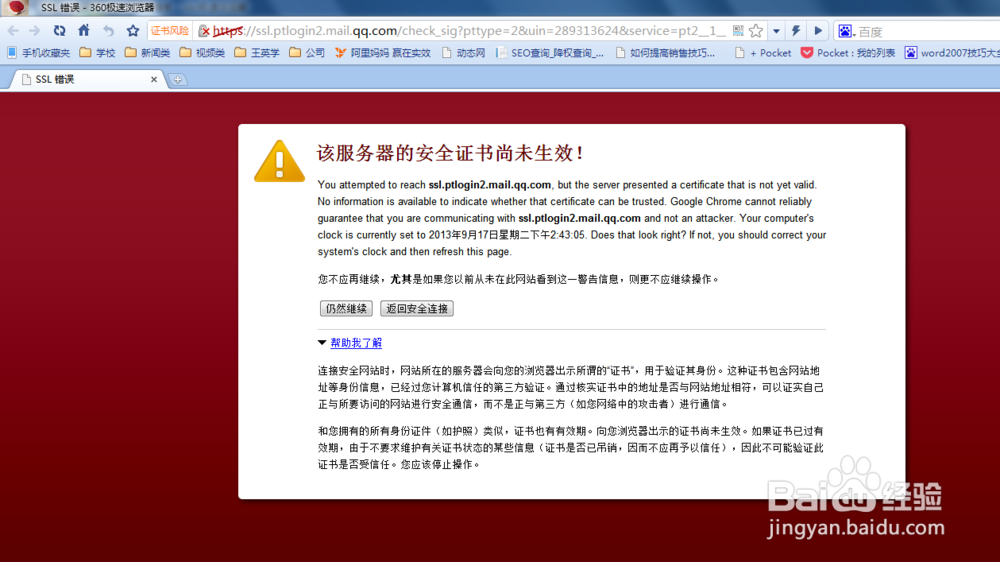Reload the page with the refresh icon
This screenshot has width=1000, height=562.
(59, 31)
